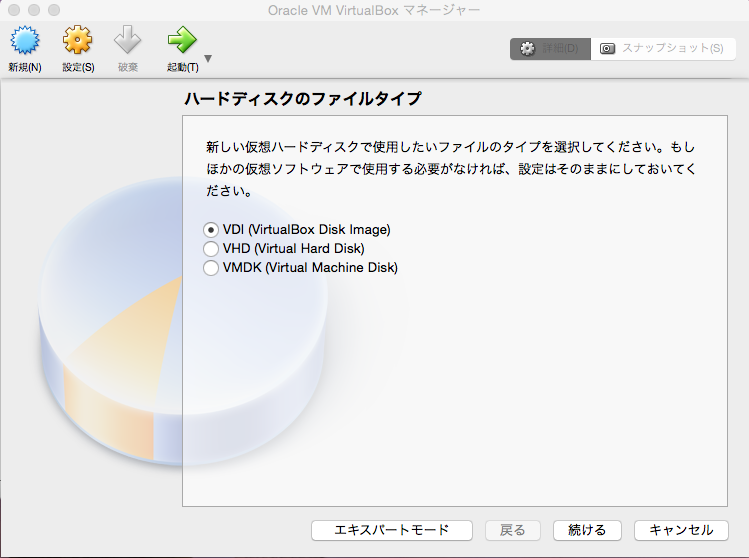Click the 続ける continue button
This screenshot has height=558, width=749.
click(x=587, y=530)
